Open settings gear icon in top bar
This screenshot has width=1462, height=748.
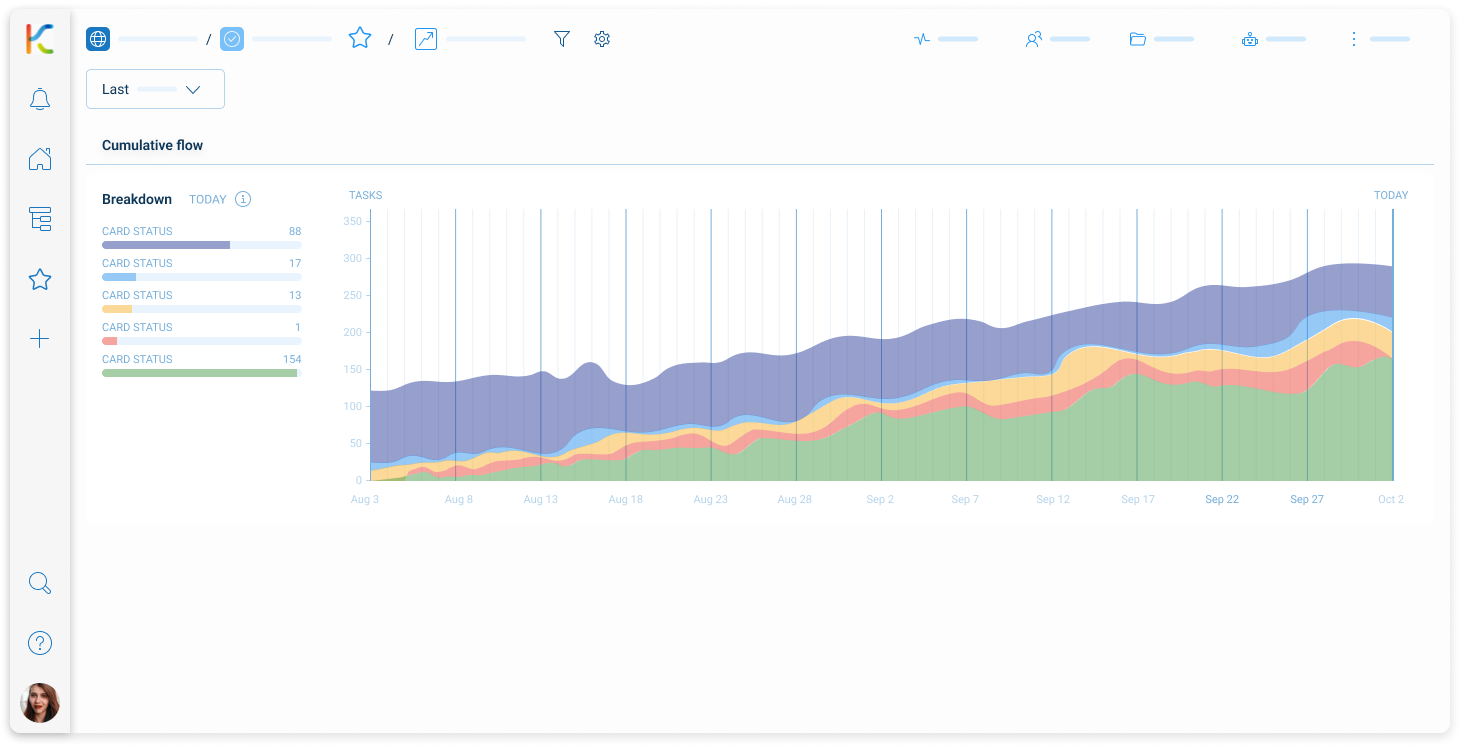[602, 39]
